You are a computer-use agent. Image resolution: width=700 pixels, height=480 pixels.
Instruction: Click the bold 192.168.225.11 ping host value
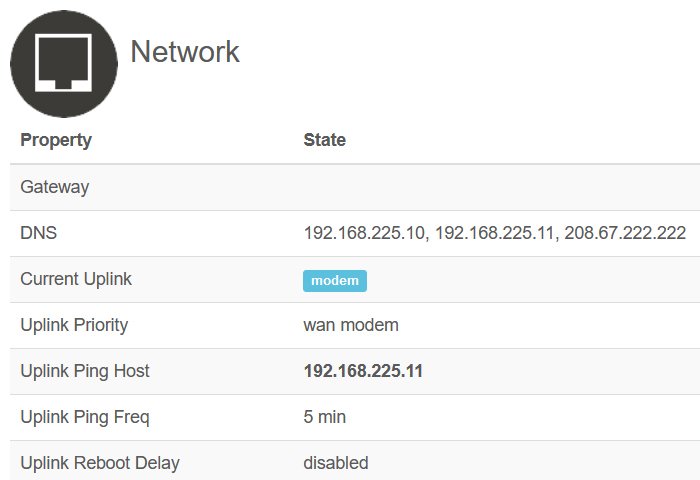tap(363, 371)
